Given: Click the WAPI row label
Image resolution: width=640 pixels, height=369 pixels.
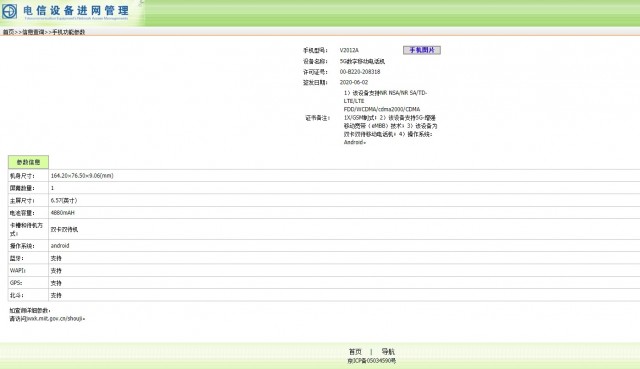Looking at the screenshot, I should pos(18,271).
